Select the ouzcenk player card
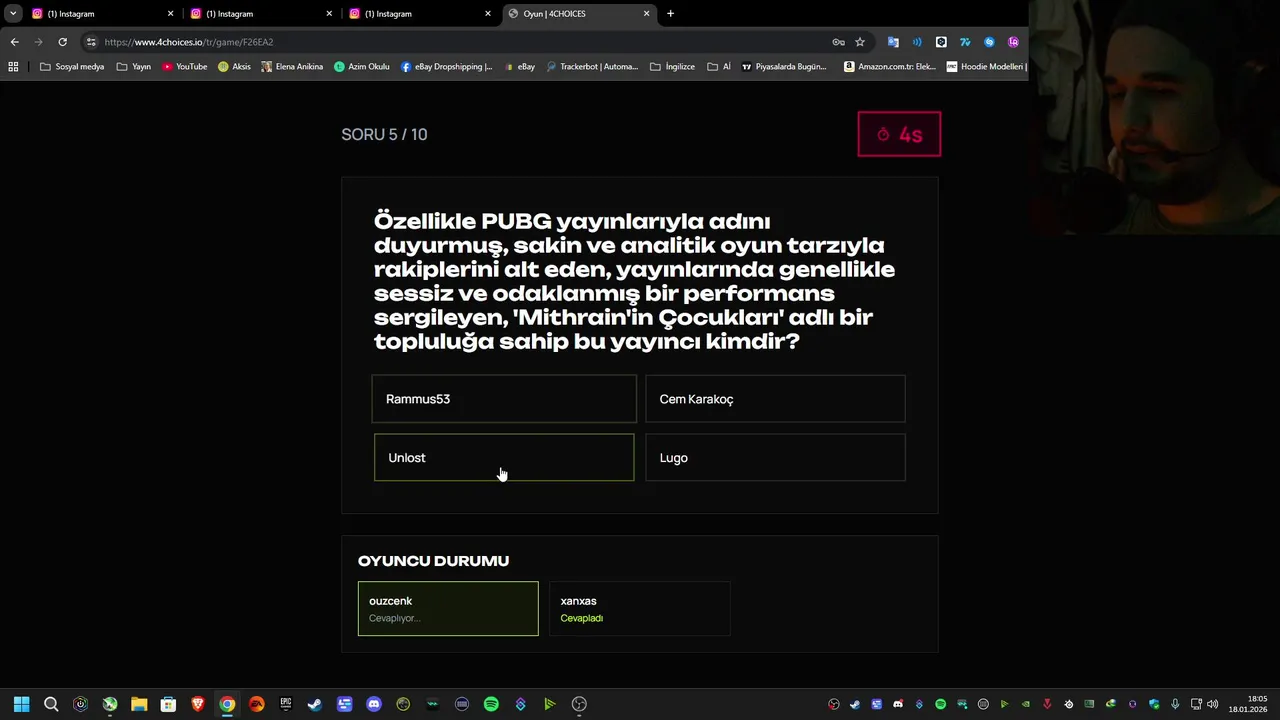Screen dimensions: 1280x720 click(448, 608)
